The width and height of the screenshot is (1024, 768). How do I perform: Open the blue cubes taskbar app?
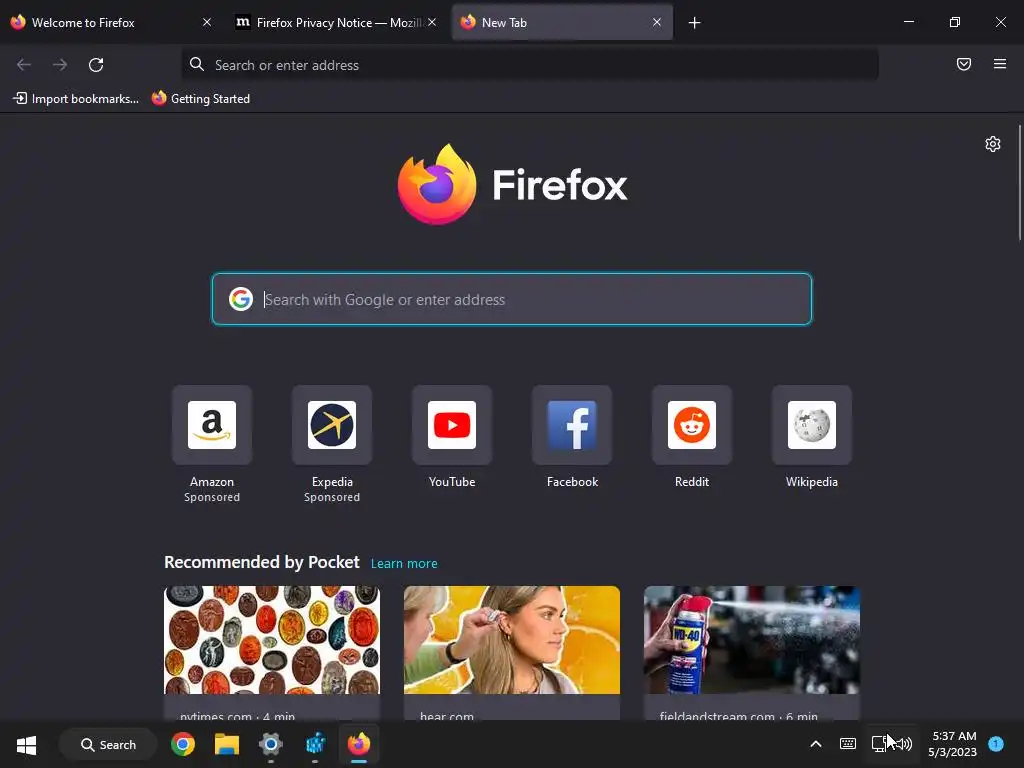pos(315,744)
